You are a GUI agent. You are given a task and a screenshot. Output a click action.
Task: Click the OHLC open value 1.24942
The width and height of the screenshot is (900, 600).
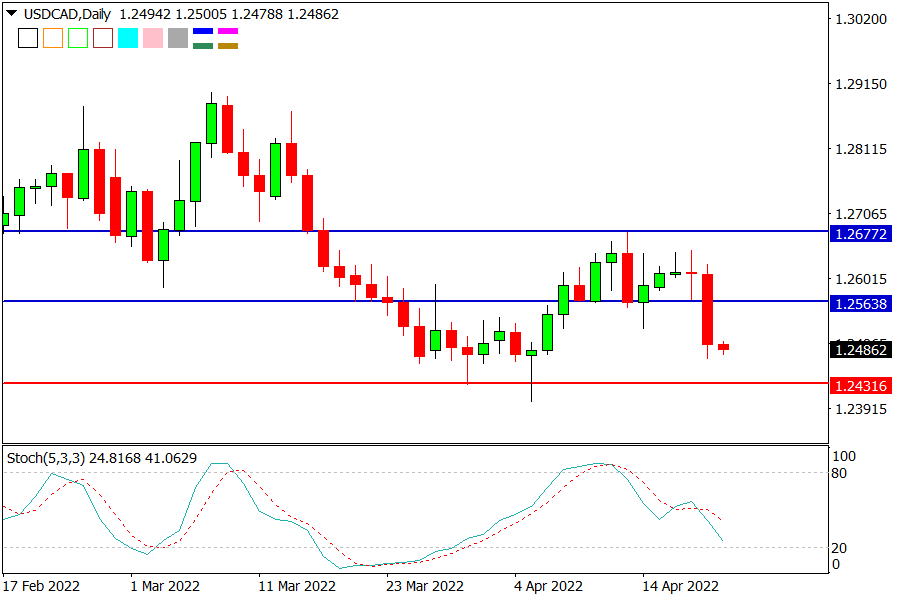tap(145, 14)
